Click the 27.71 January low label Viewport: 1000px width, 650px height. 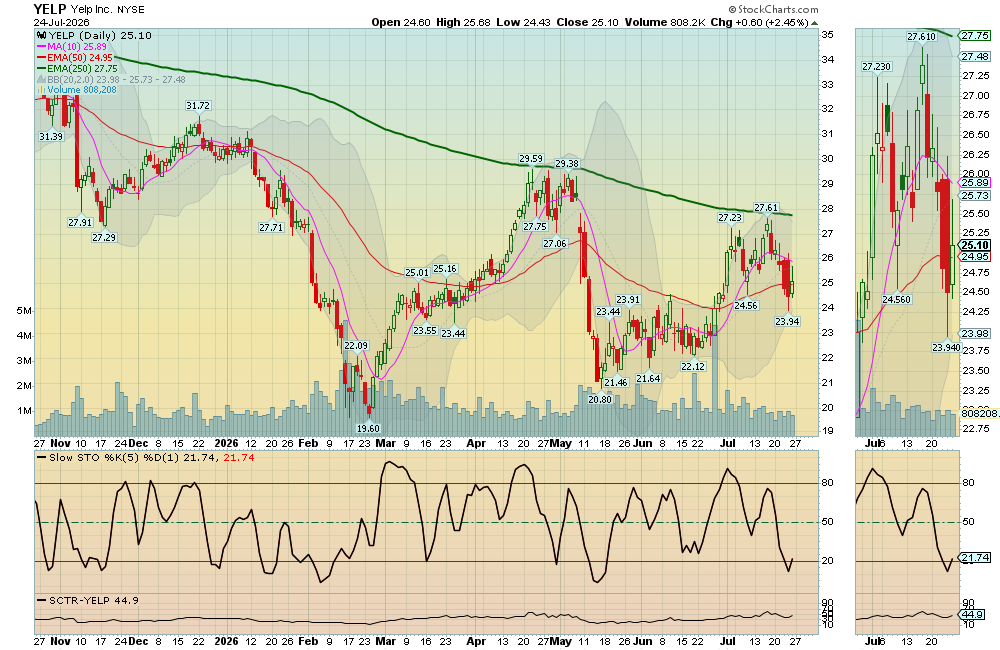tap(271, 227)
